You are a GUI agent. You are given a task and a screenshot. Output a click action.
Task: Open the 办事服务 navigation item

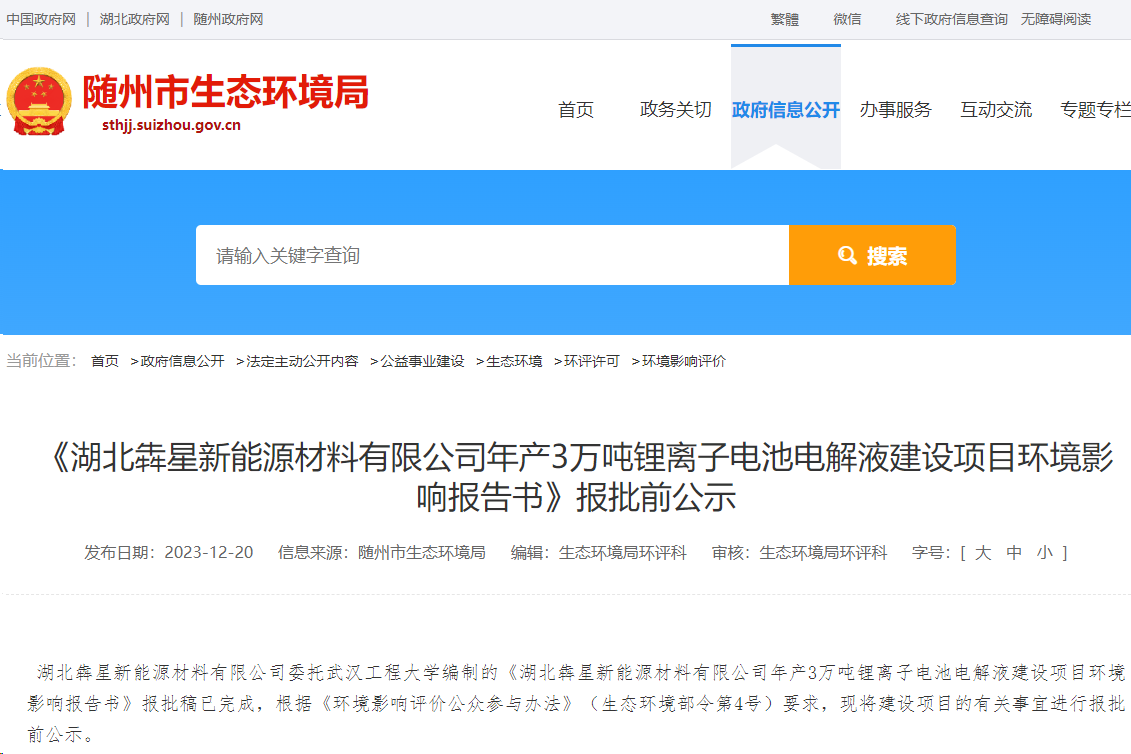click(895, 110)
